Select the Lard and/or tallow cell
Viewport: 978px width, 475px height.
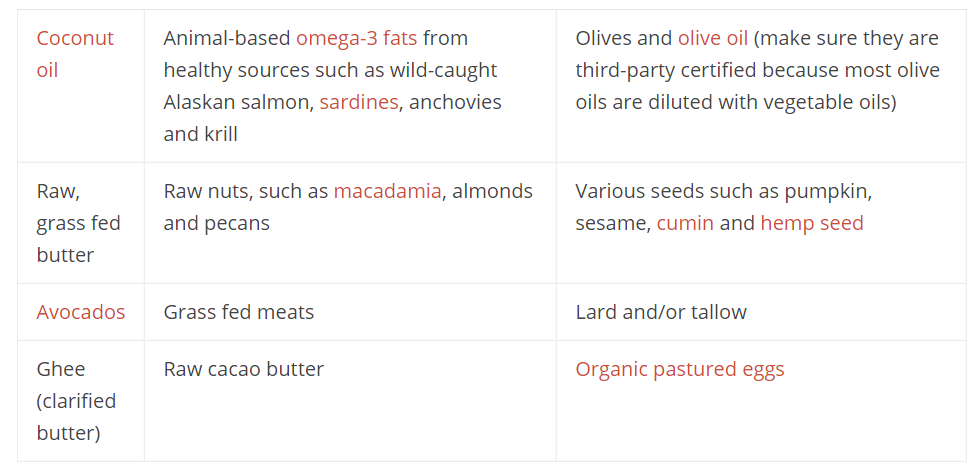tap(761, 312)
